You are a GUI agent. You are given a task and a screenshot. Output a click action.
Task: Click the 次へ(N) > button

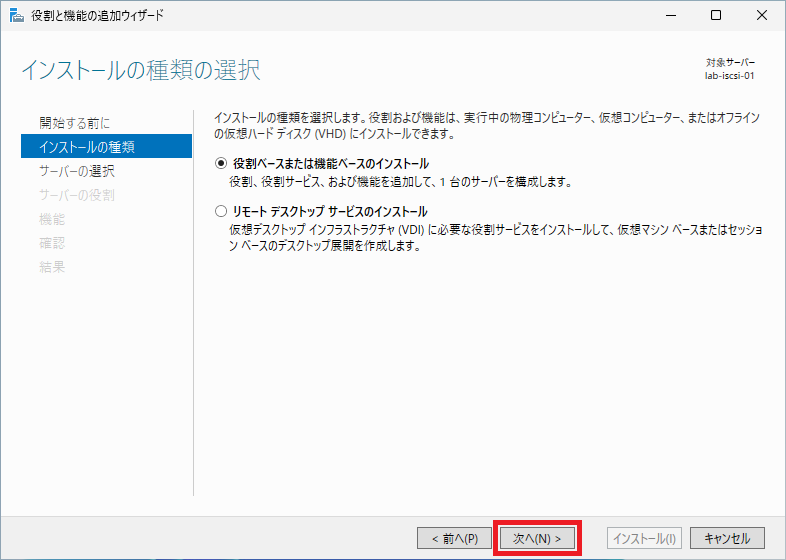coord(537,538)
